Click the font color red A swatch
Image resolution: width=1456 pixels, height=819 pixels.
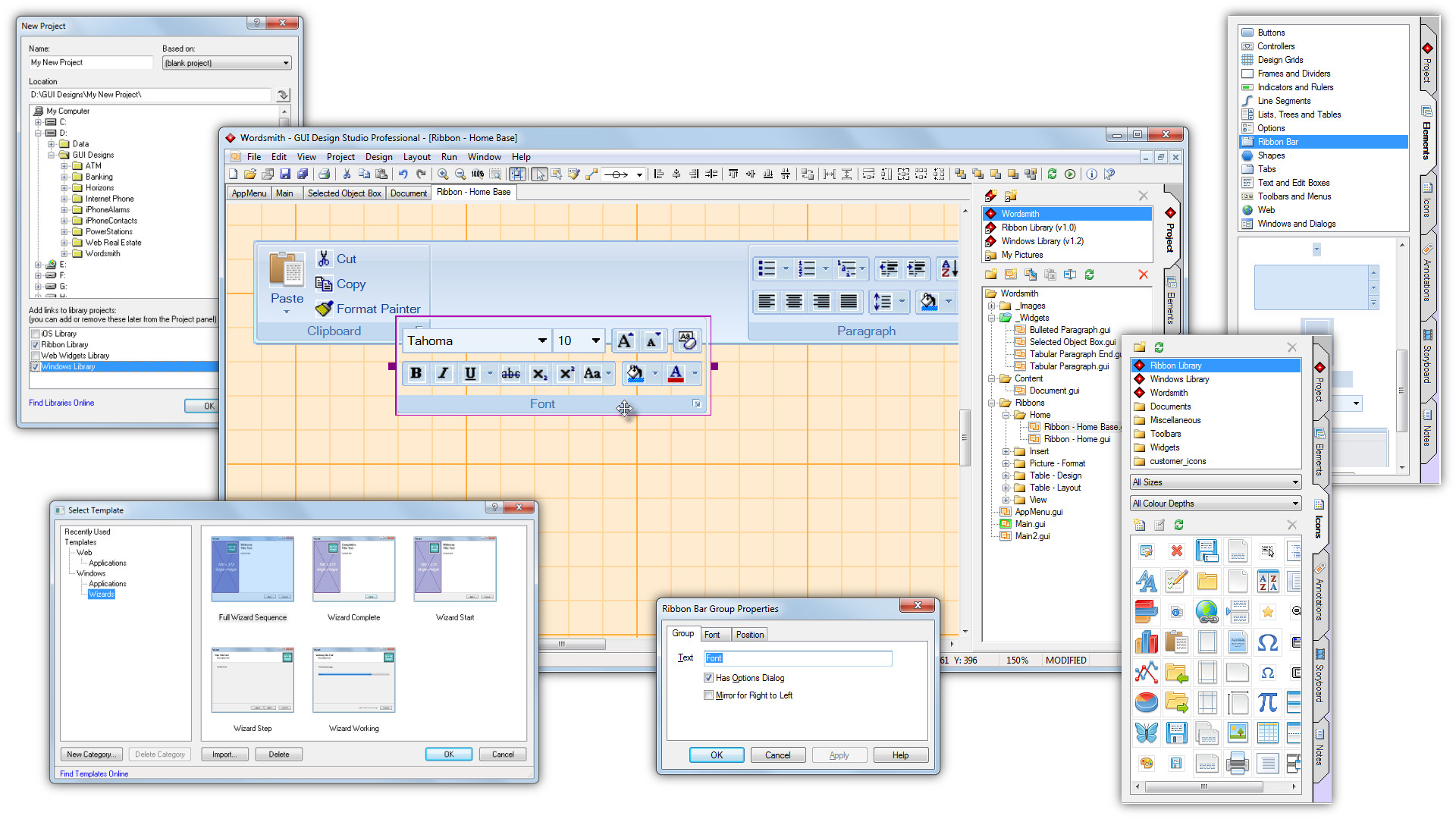point(676,373)
